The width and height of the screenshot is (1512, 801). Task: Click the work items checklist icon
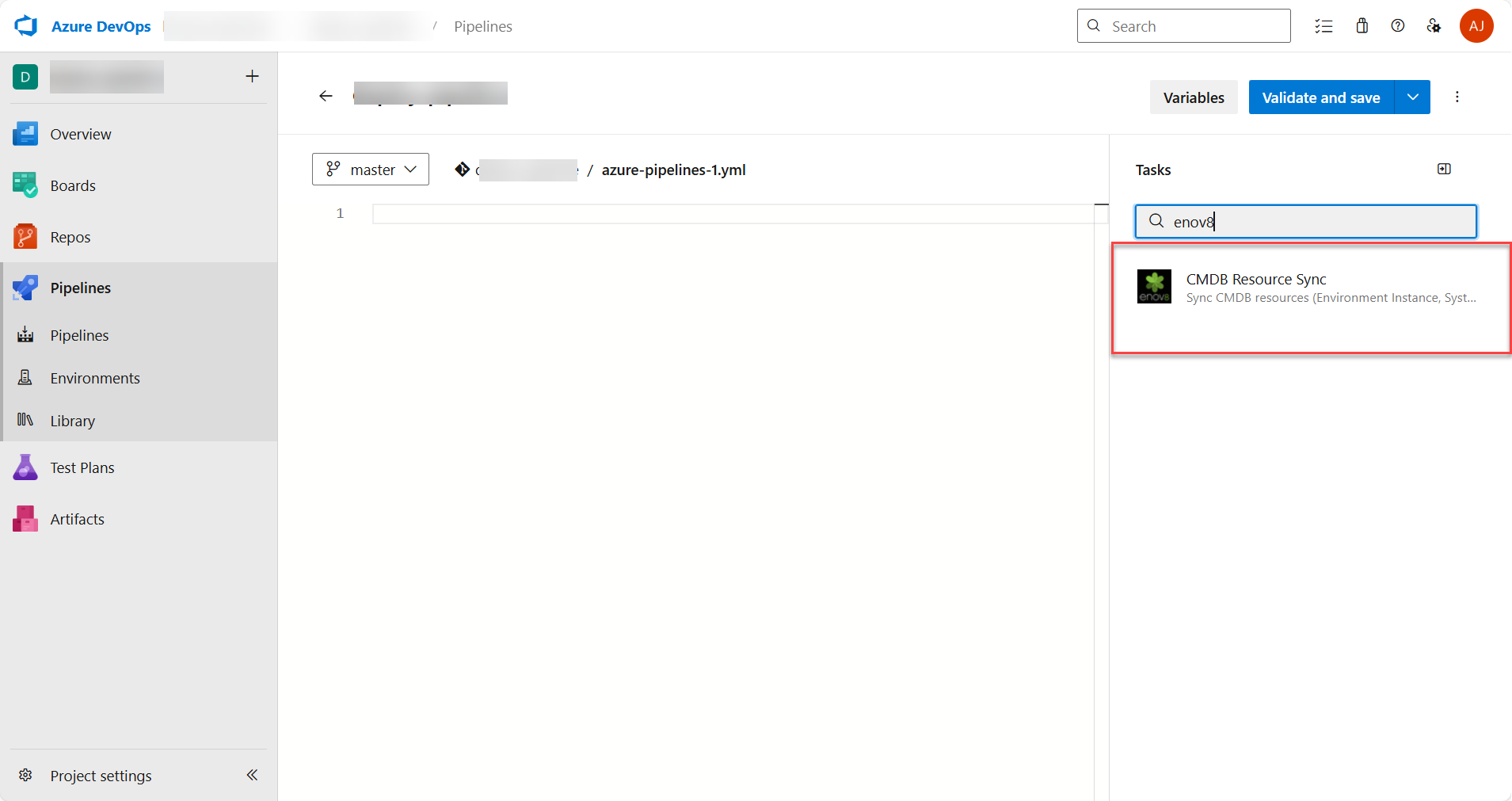[x=1323, y=25]
